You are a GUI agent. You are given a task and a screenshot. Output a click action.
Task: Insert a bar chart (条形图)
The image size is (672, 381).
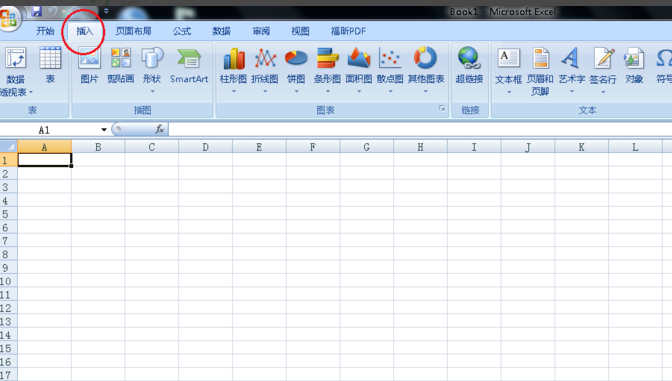[x=327, y=59]
